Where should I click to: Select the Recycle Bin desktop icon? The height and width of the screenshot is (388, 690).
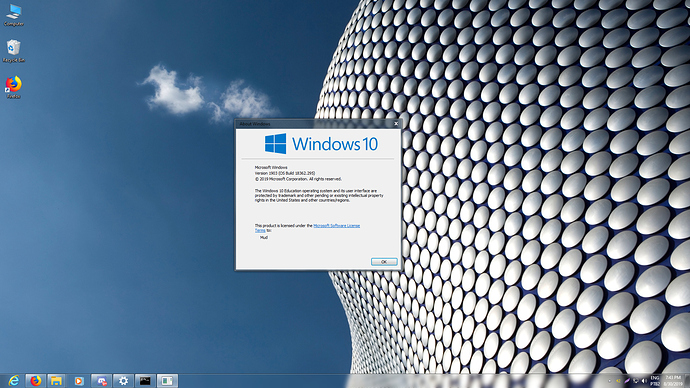coord(14,51)
